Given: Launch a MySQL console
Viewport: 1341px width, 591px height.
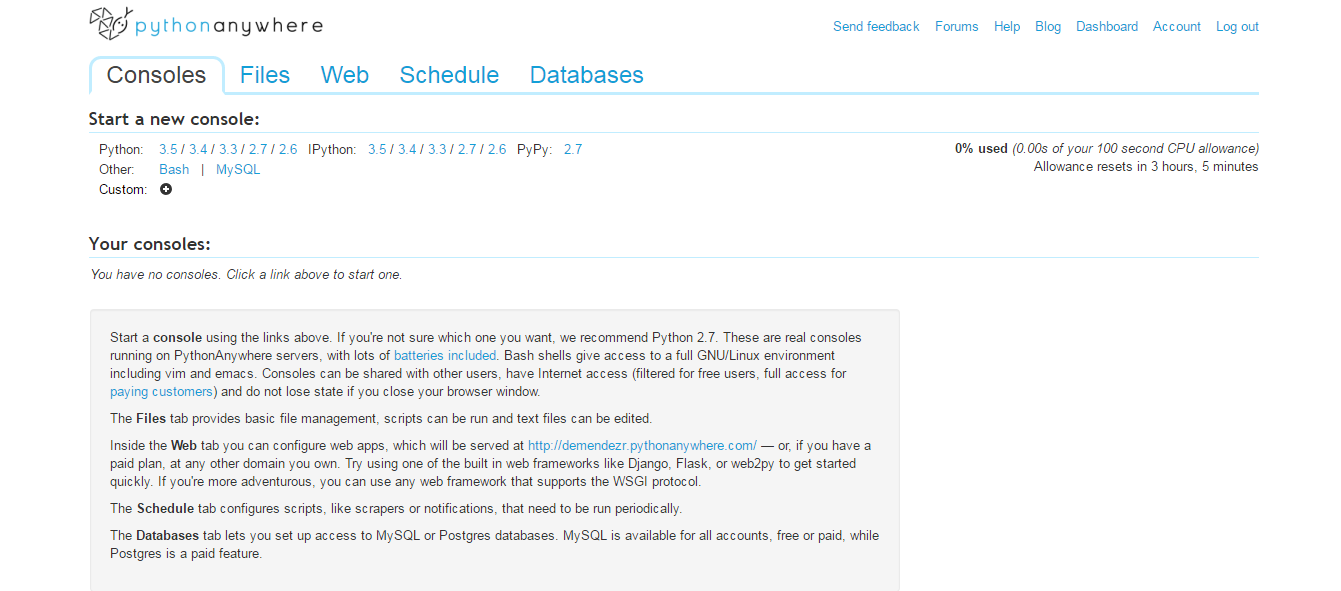Looking at the screenshot, I should [x=238, y=169].
